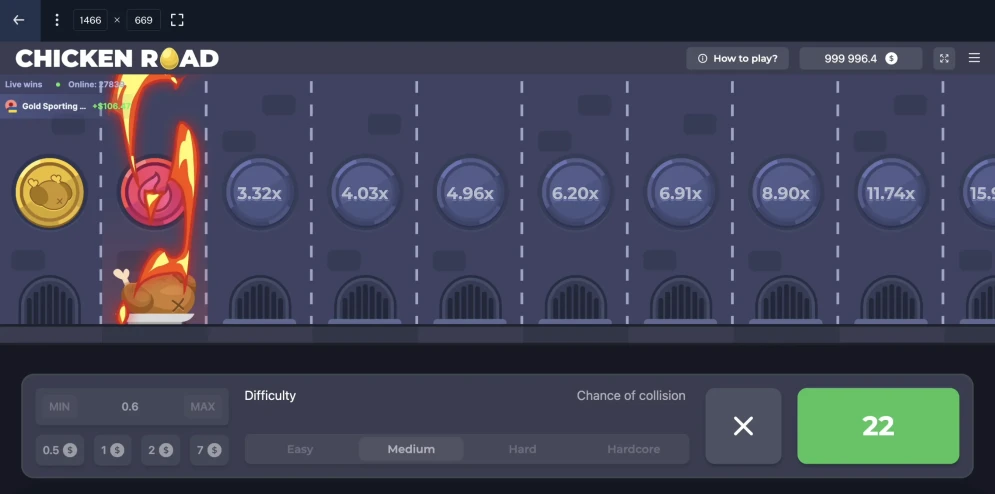Click the sewer grate below 6.91x
The height and width of the screenshot is (494, 995).
tap(680, 300)
